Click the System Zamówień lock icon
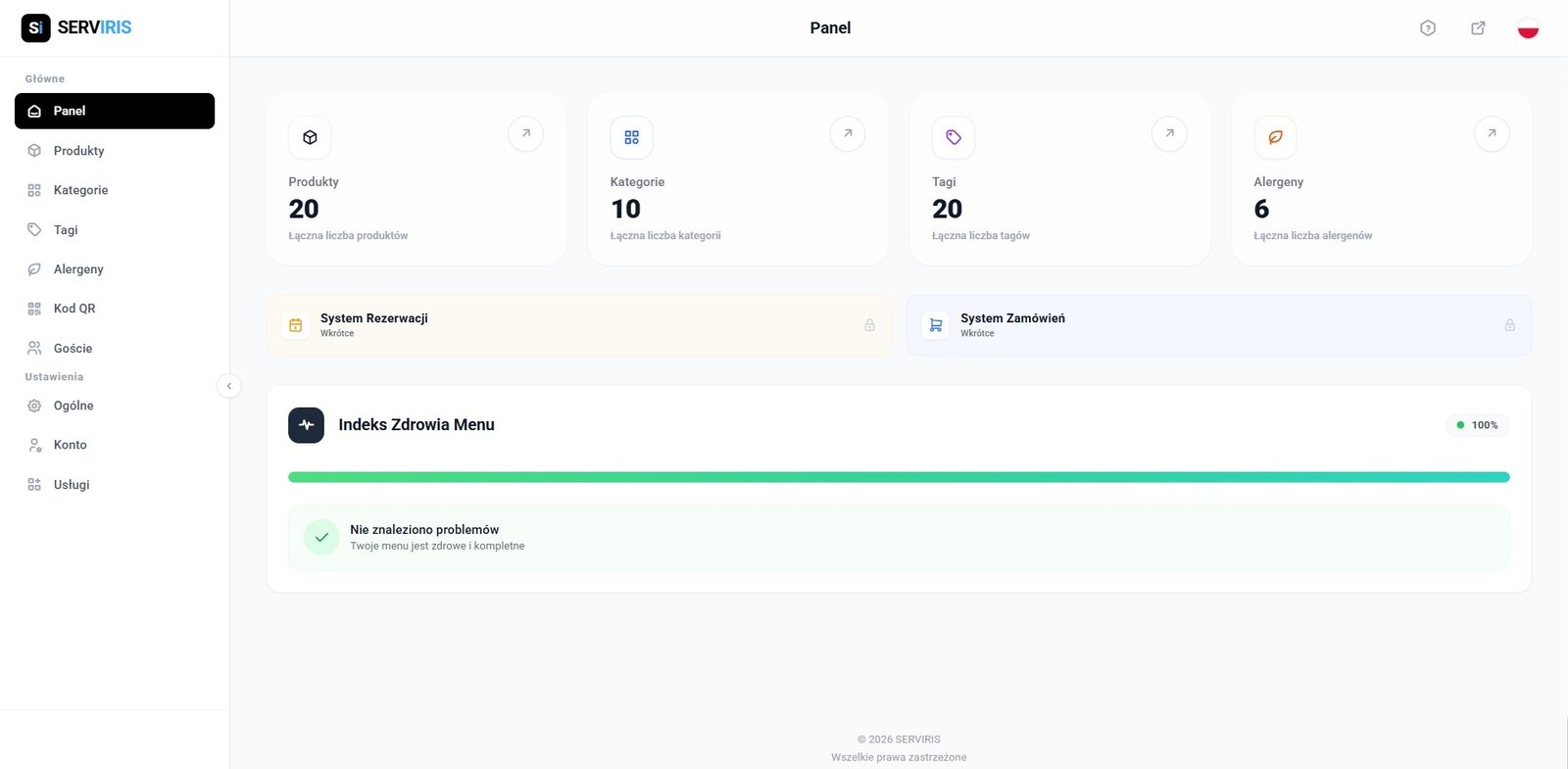The image size is (1568, 769). tap(1509, 325)
